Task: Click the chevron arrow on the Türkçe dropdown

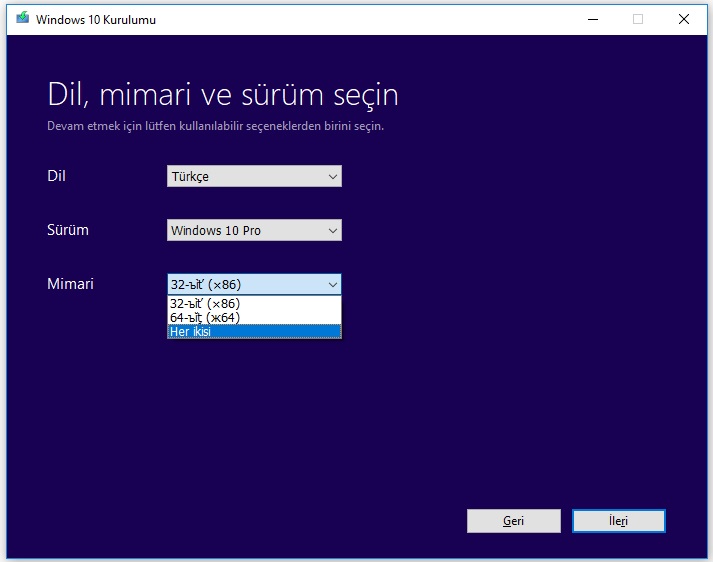Action: click(x=333, y=177)
